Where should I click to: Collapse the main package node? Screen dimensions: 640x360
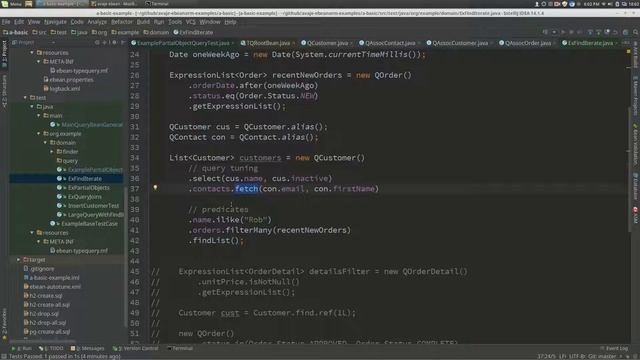tap(39, 116)
